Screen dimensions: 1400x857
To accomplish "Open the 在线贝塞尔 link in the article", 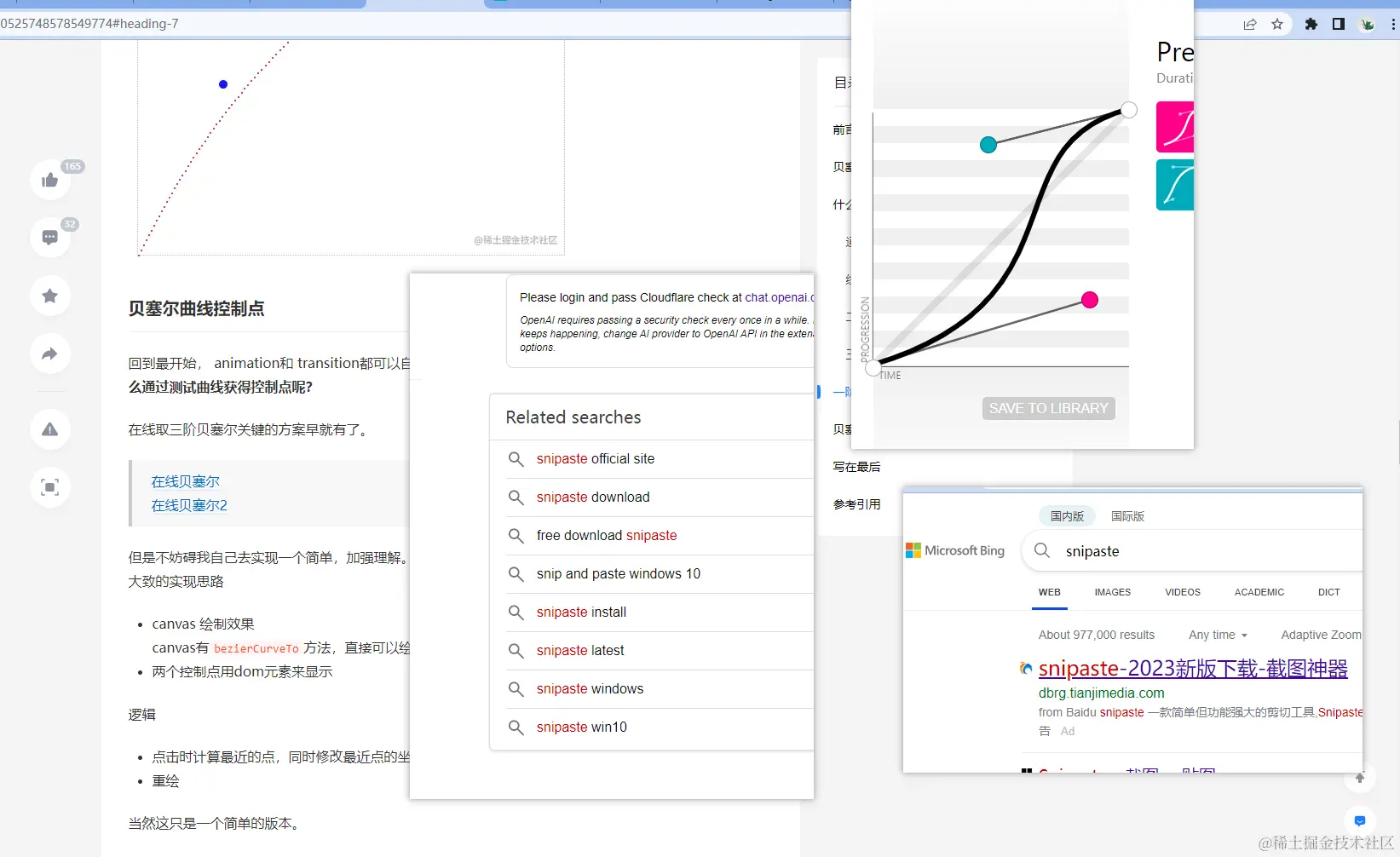I will click(x=184, y=480).
